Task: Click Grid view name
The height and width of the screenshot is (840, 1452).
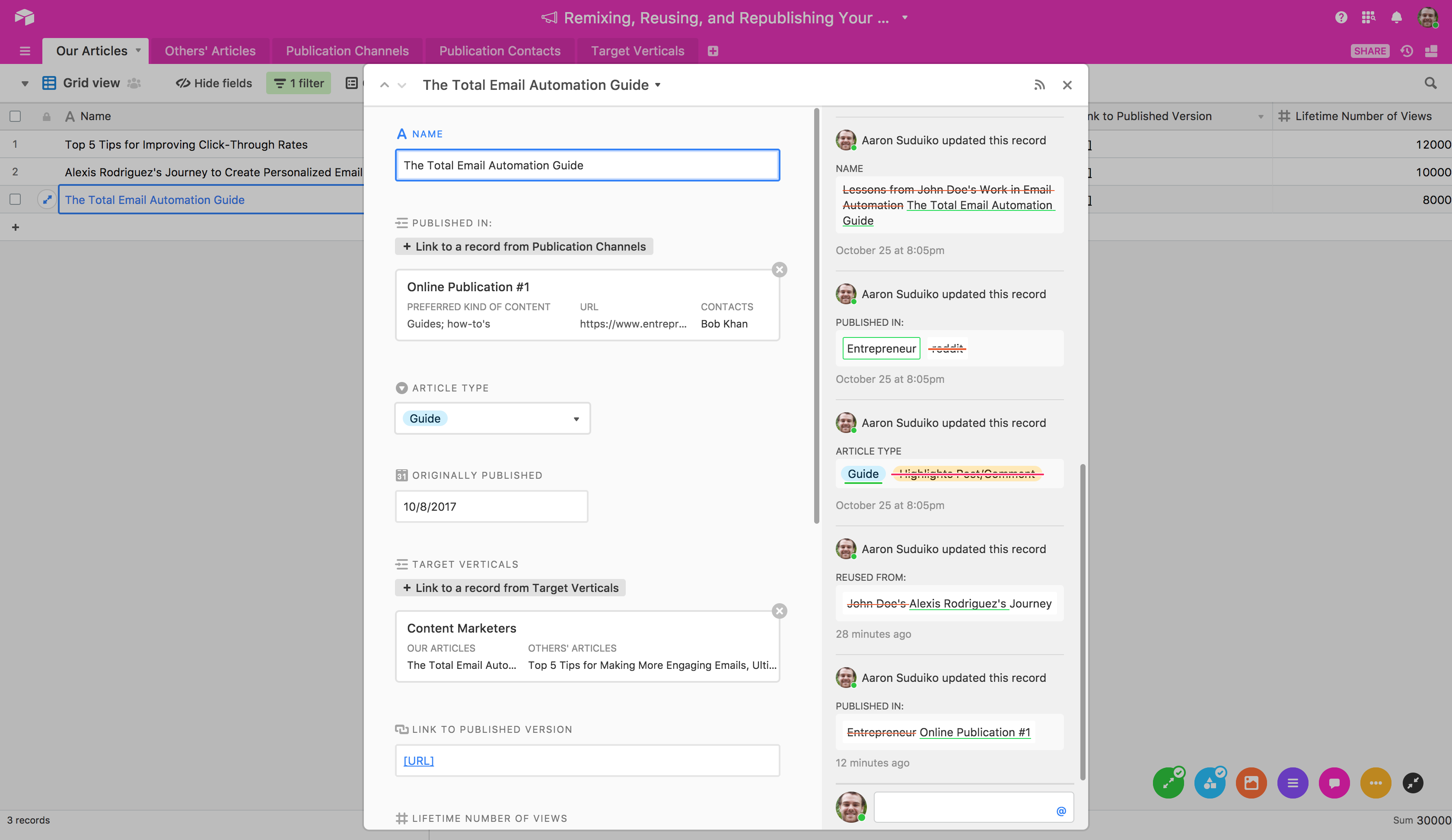Action: point(92,83)
